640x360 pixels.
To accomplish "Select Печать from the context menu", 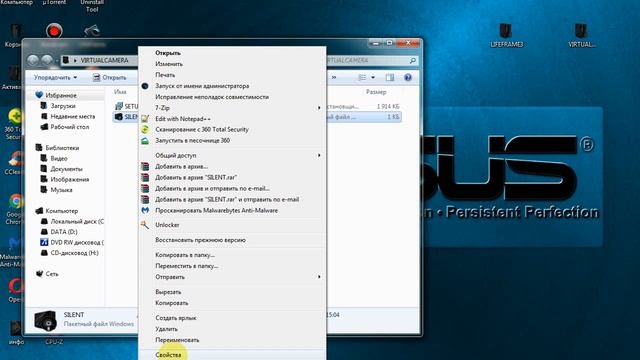I will [165, 75].
